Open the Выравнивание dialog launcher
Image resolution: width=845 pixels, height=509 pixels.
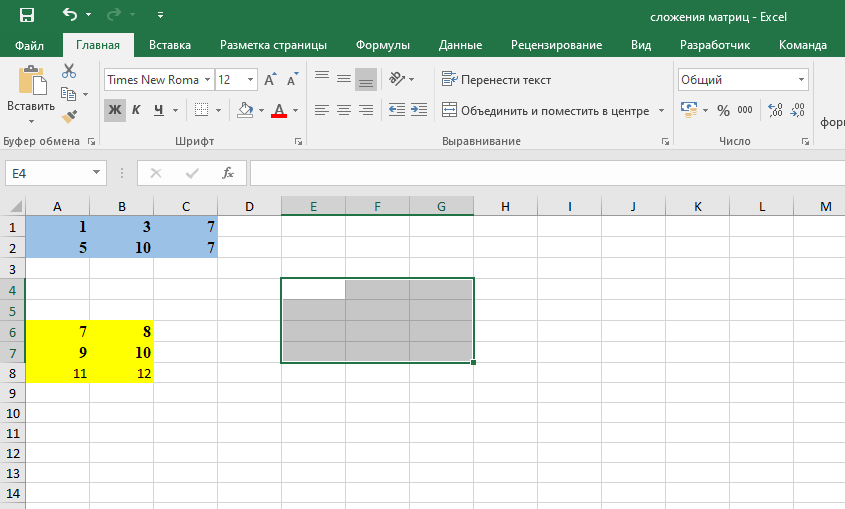tap(666, 142)
